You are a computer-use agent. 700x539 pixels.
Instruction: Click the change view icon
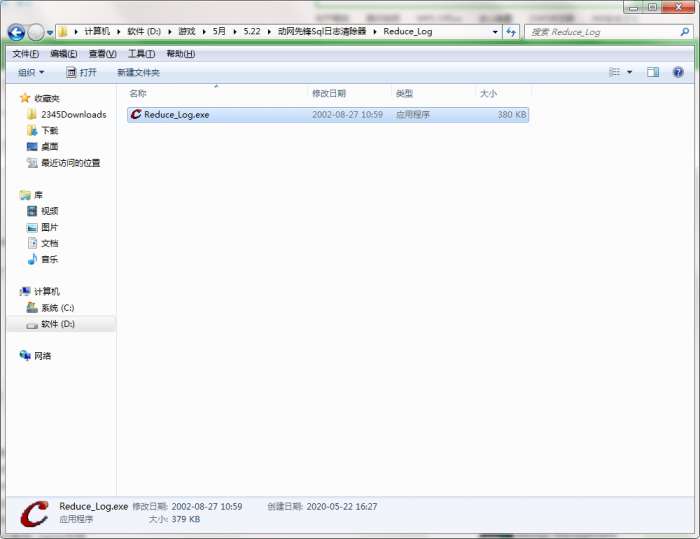(x=614, y=72)
